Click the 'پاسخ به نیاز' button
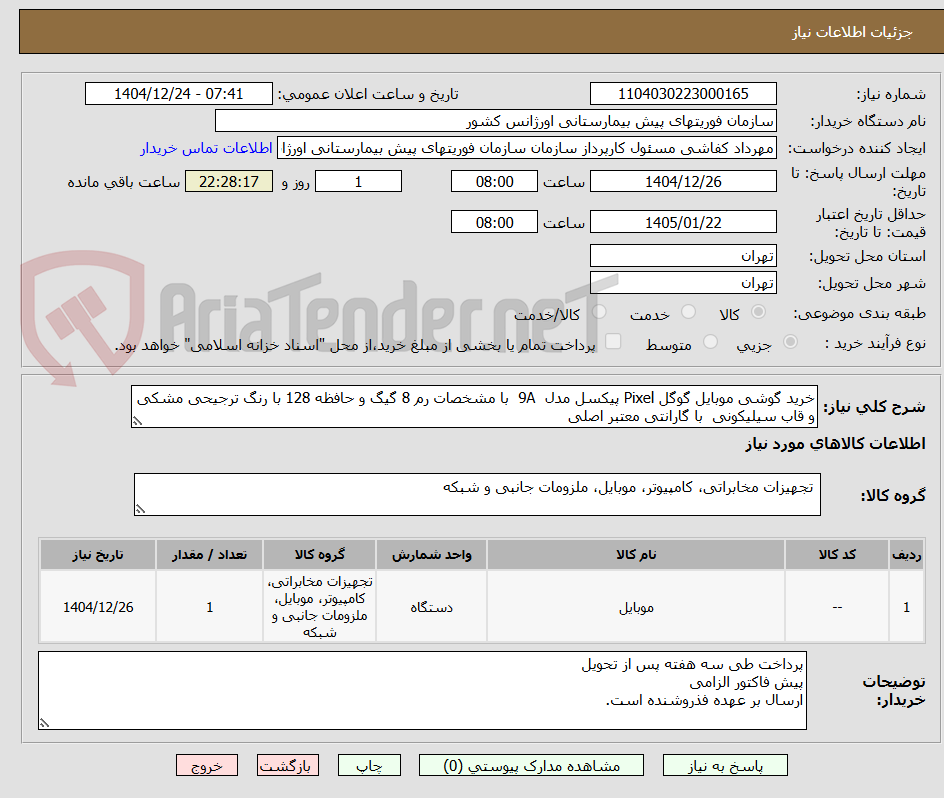944x798 pixels. [x=725, y=765]
